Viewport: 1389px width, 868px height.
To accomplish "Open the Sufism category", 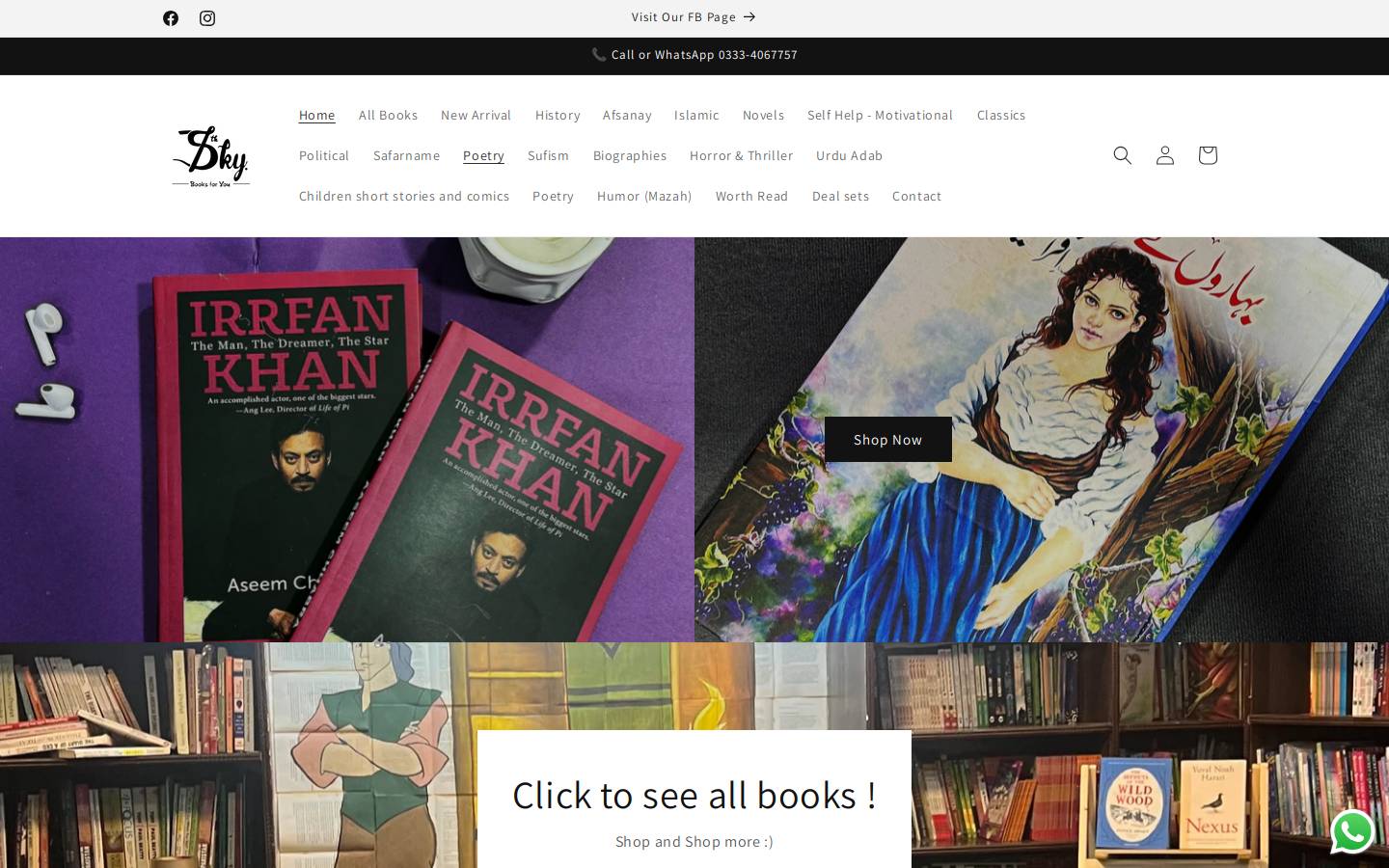I will [x=548, y=155].
